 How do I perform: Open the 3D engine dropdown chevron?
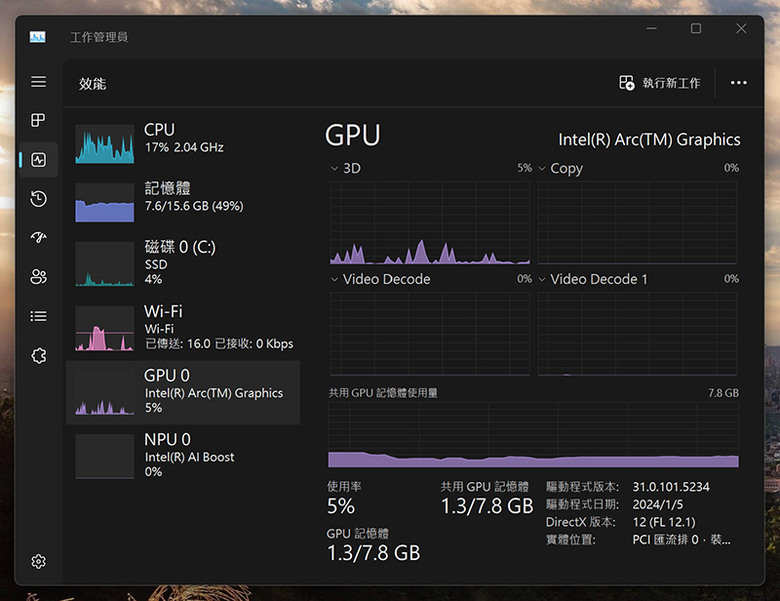(334, 169)
